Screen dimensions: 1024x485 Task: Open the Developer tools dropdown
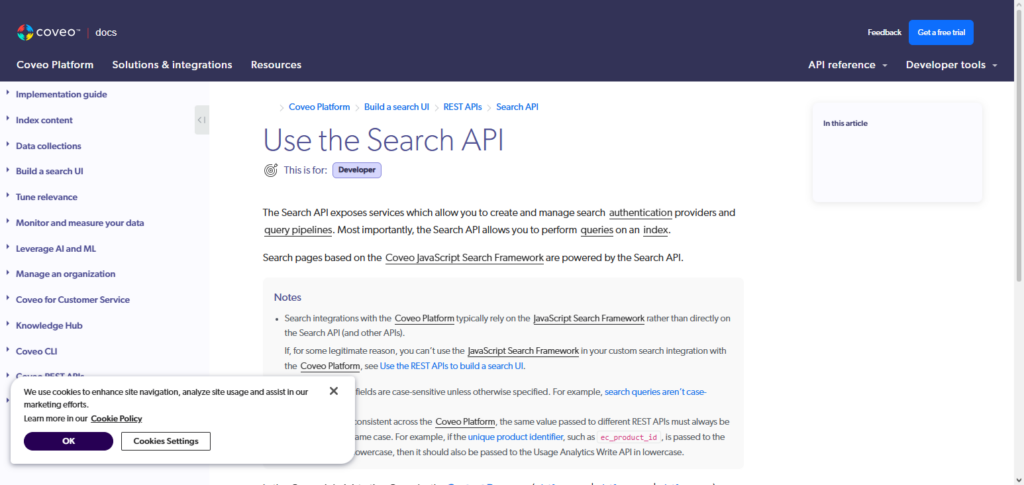coord(952,65)
